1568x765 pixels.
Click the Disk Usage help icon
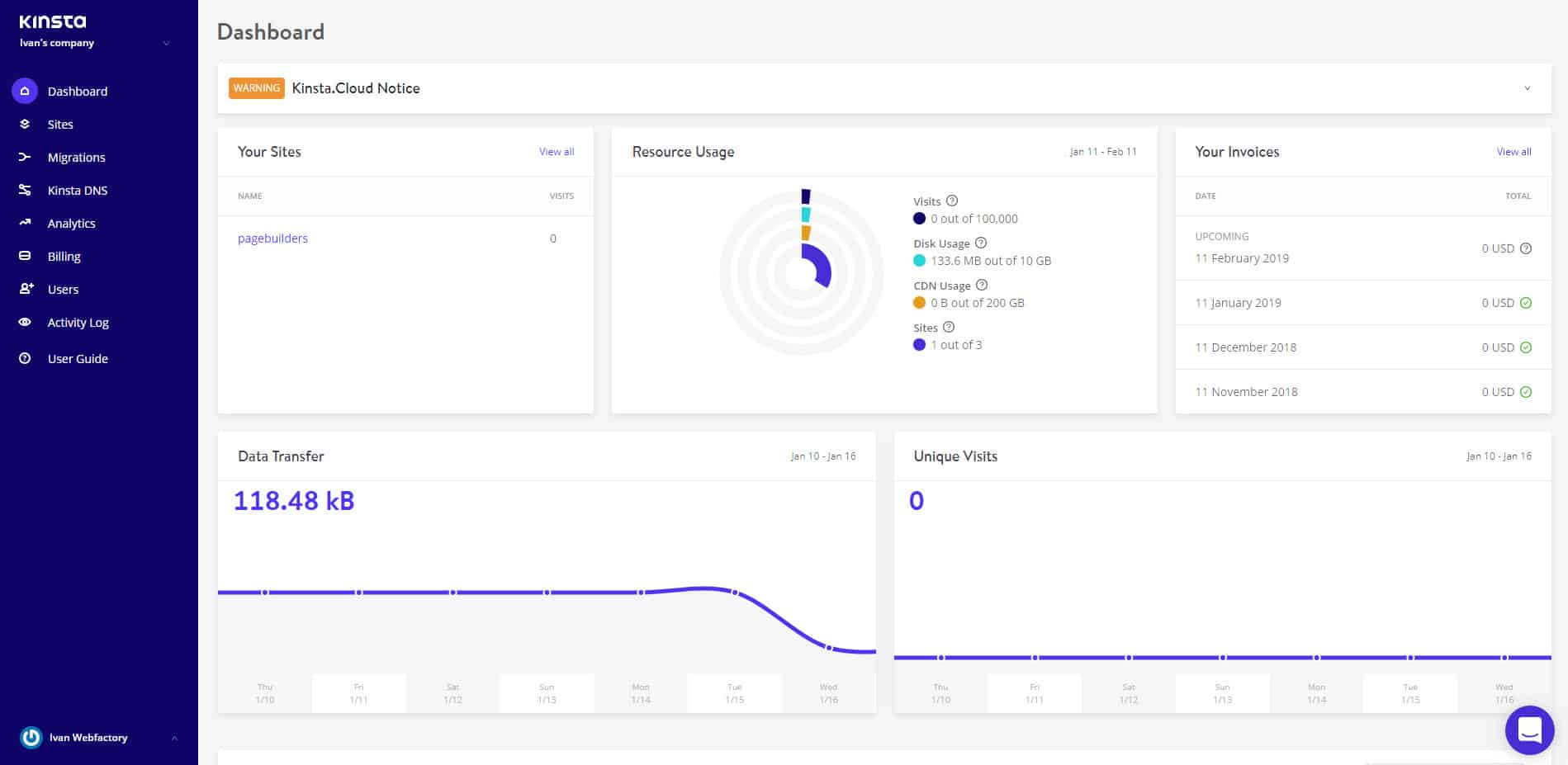[x=980, y=243]
